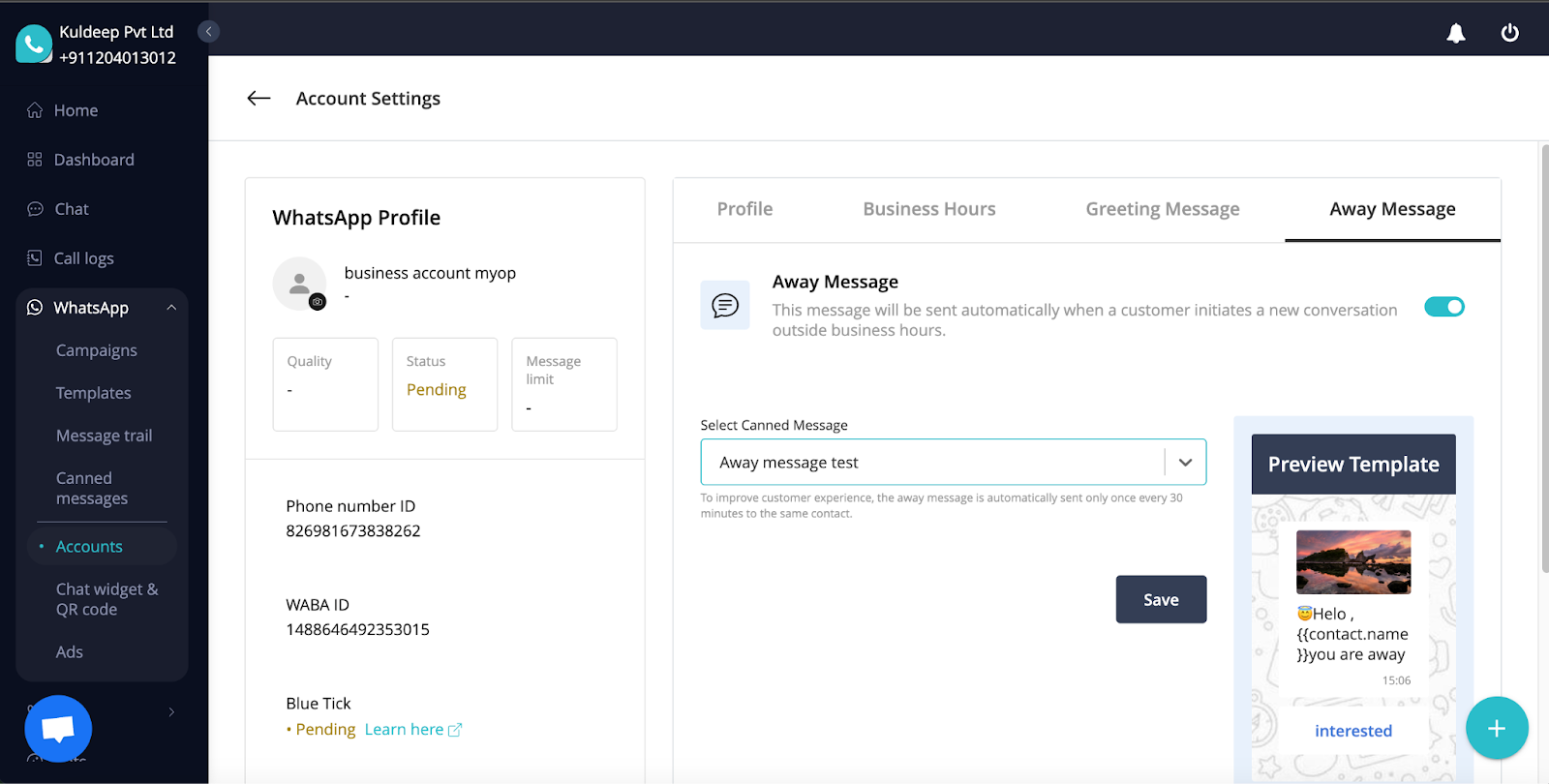
Task: Click the back arrow beside Account Settings
Action: pos(258,98)
